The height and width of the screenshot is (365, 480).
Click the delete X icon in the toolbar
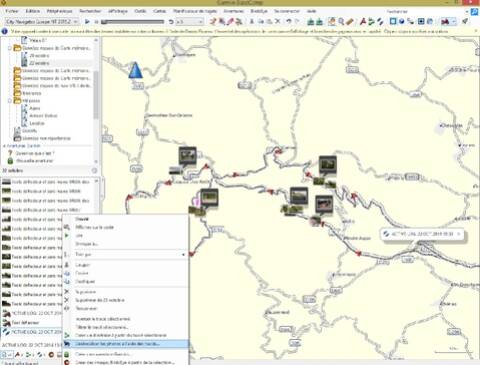[277, 22]
